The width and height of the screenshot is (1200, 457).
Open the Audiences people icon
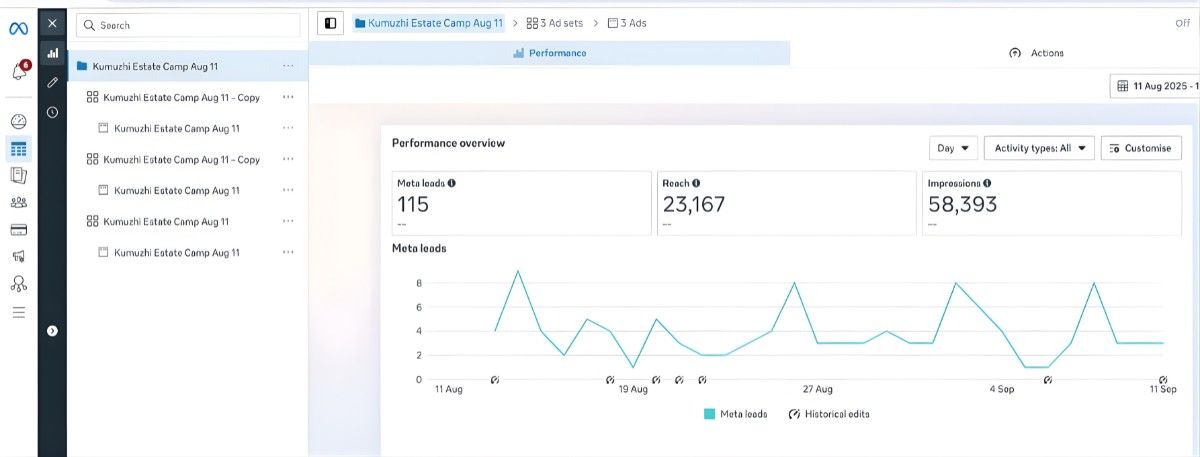(x=18, y=203)
